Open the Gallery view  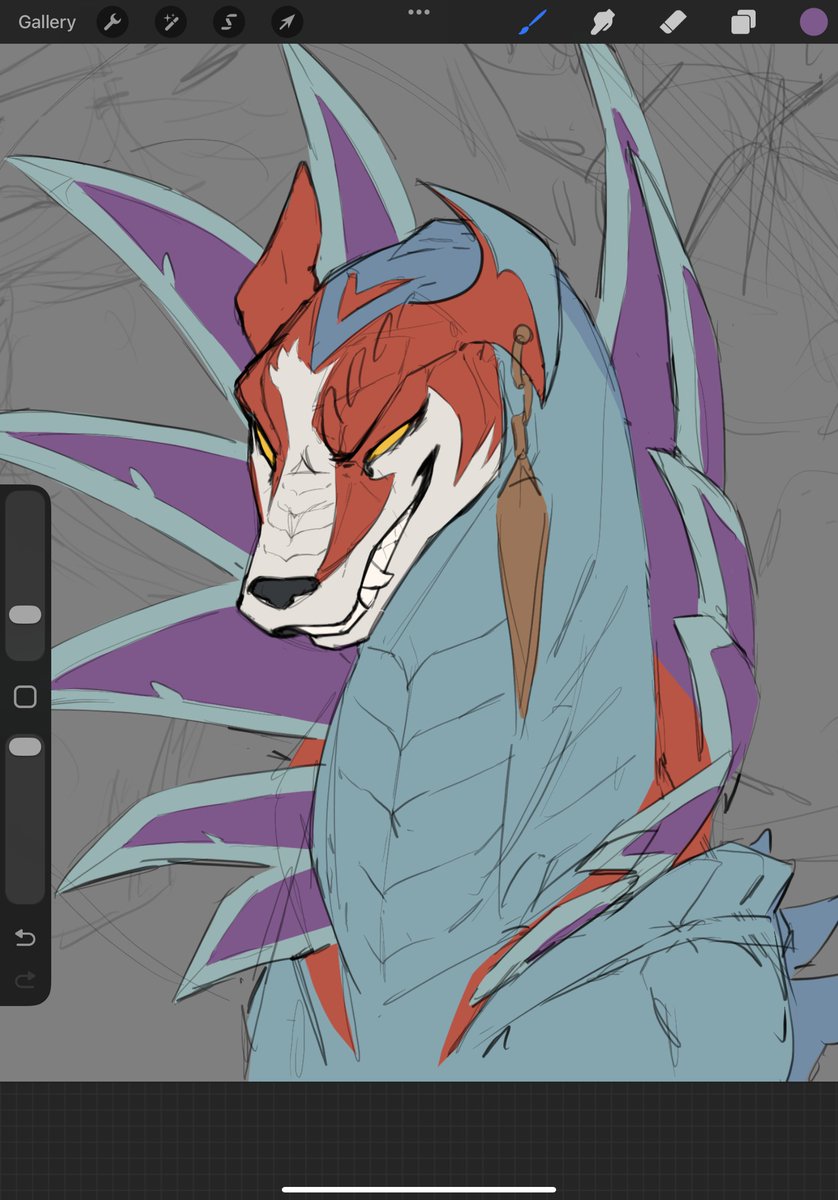pyautogui.click(x=47, y=22)
